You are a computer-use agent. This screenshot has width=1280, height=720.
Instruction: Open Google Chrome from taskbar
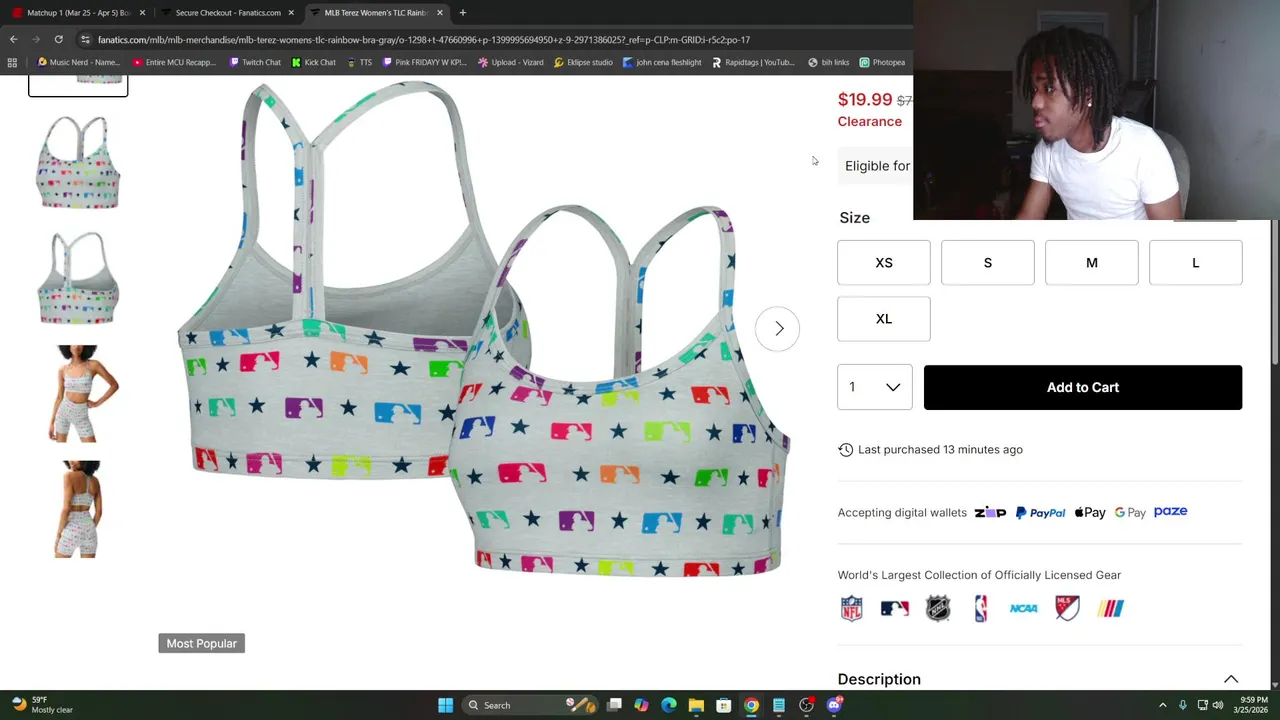pos(751,705)
